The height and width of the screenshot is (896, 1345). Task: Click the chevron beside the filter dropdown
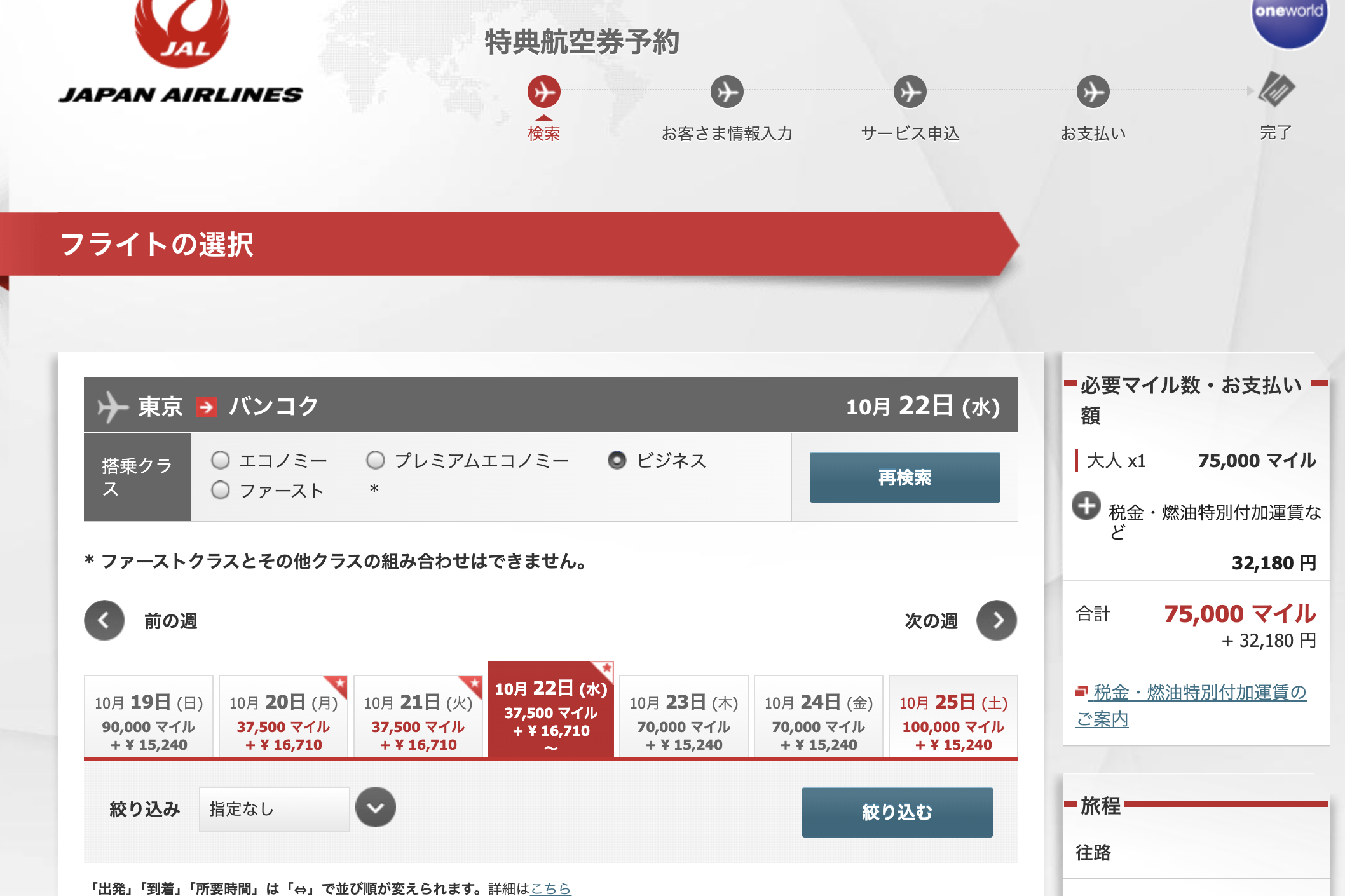coord(376,806)
